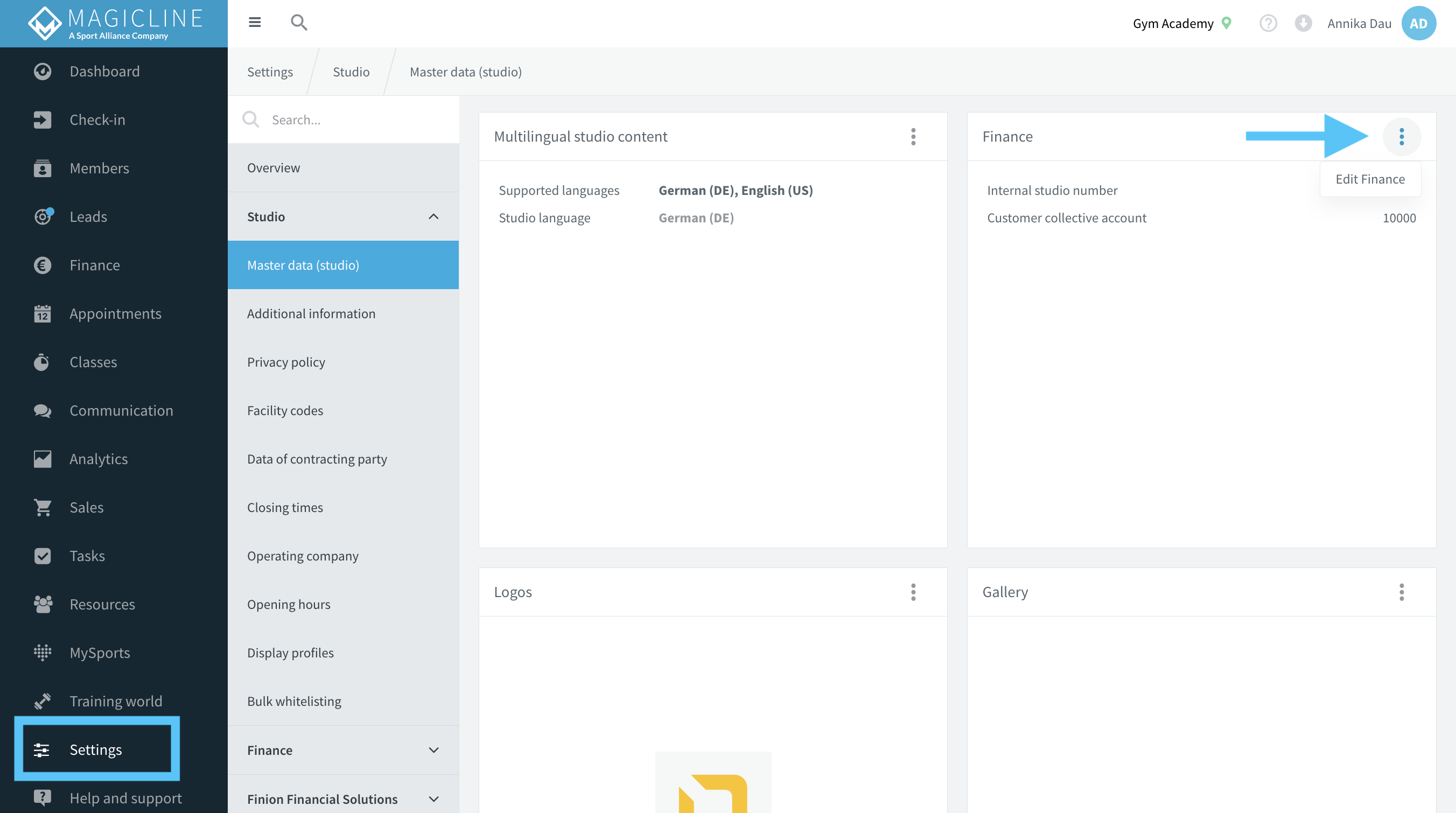Collapse the Studio section chevron

pos(433,216)
